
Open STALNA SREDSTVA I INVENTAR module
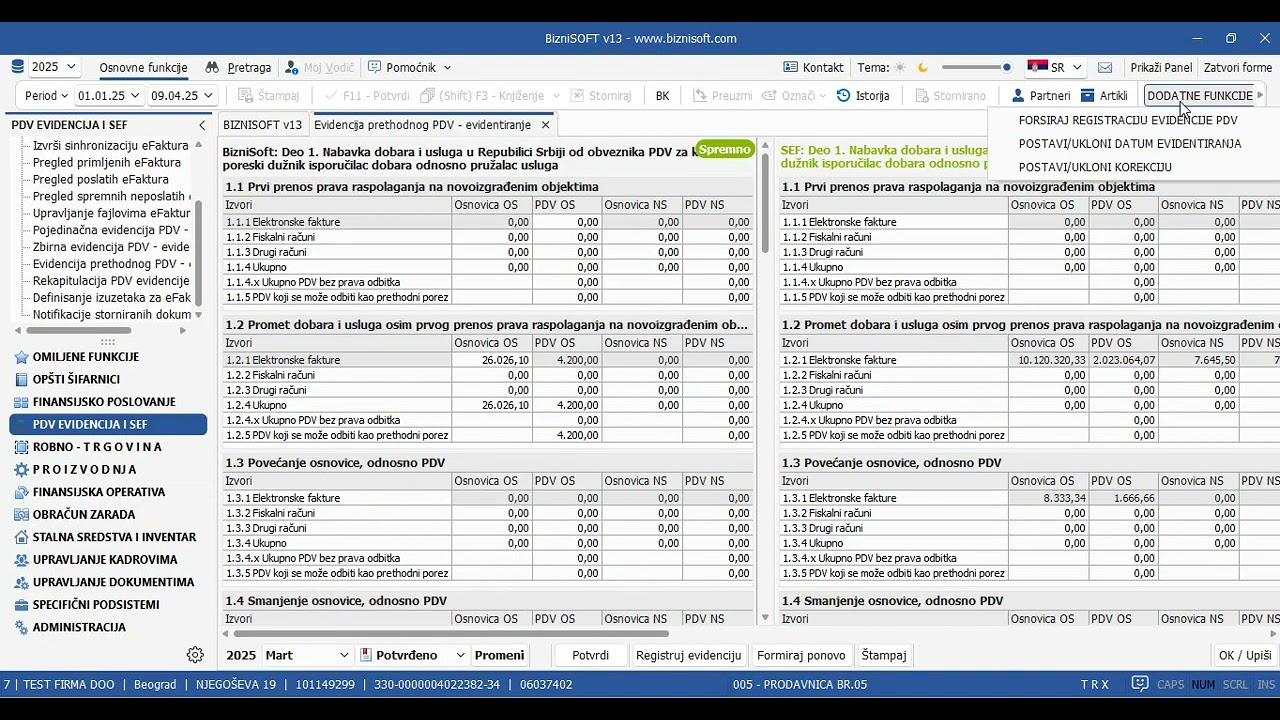pos(105,537)
